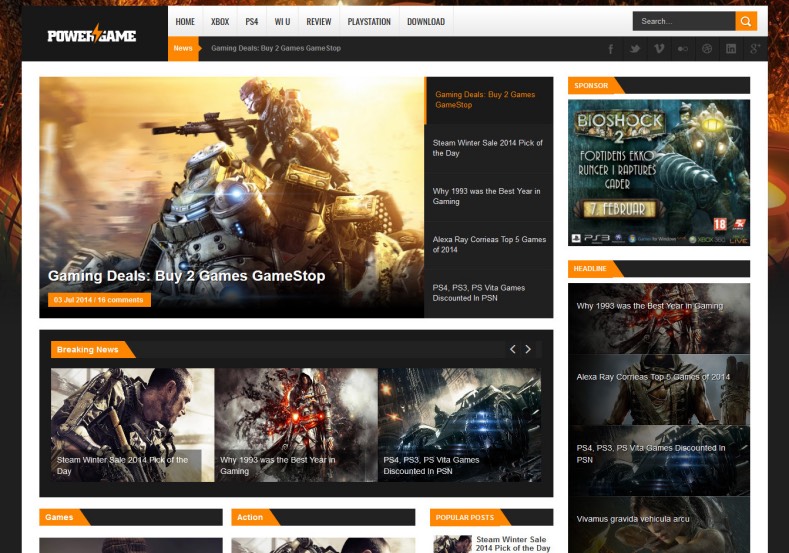The width and height of the screenshot is (789, 553).
Task: Open the Twitter social icon
Action: [635, 49]
